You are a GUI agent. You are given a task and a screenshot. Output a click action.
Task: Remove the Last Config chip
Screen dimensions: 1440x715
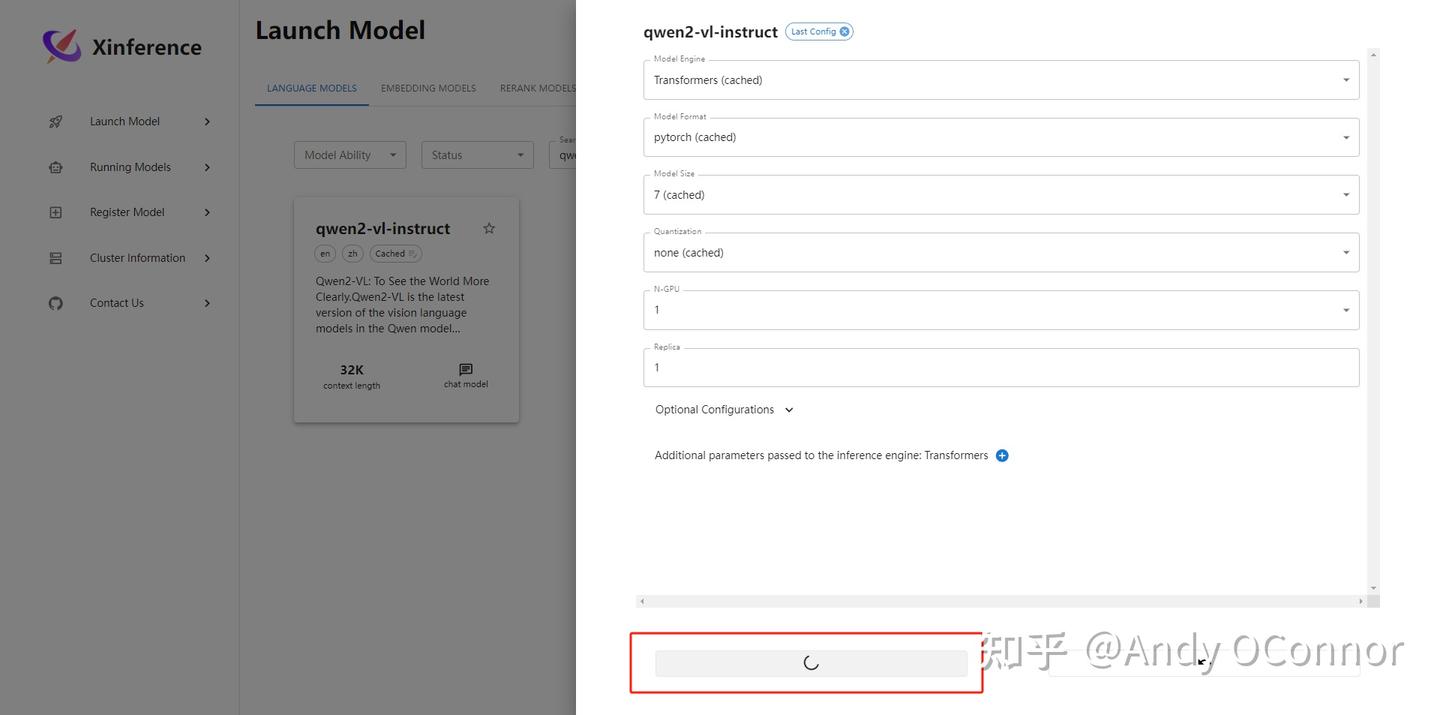tap(844, 31)
